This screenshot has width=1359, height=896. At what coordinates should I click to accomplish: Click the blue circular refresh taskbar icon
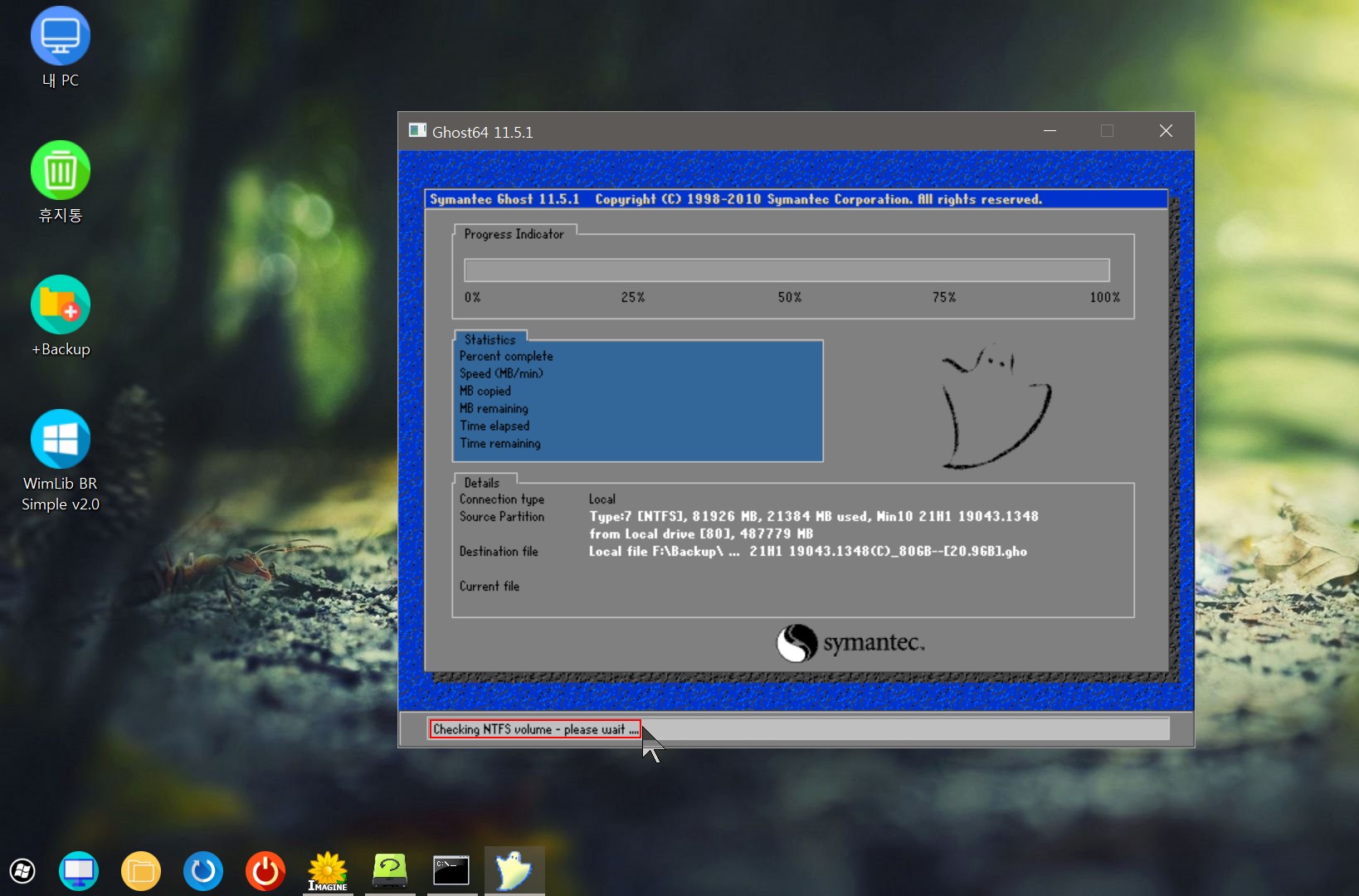click(x=203, y=871)
